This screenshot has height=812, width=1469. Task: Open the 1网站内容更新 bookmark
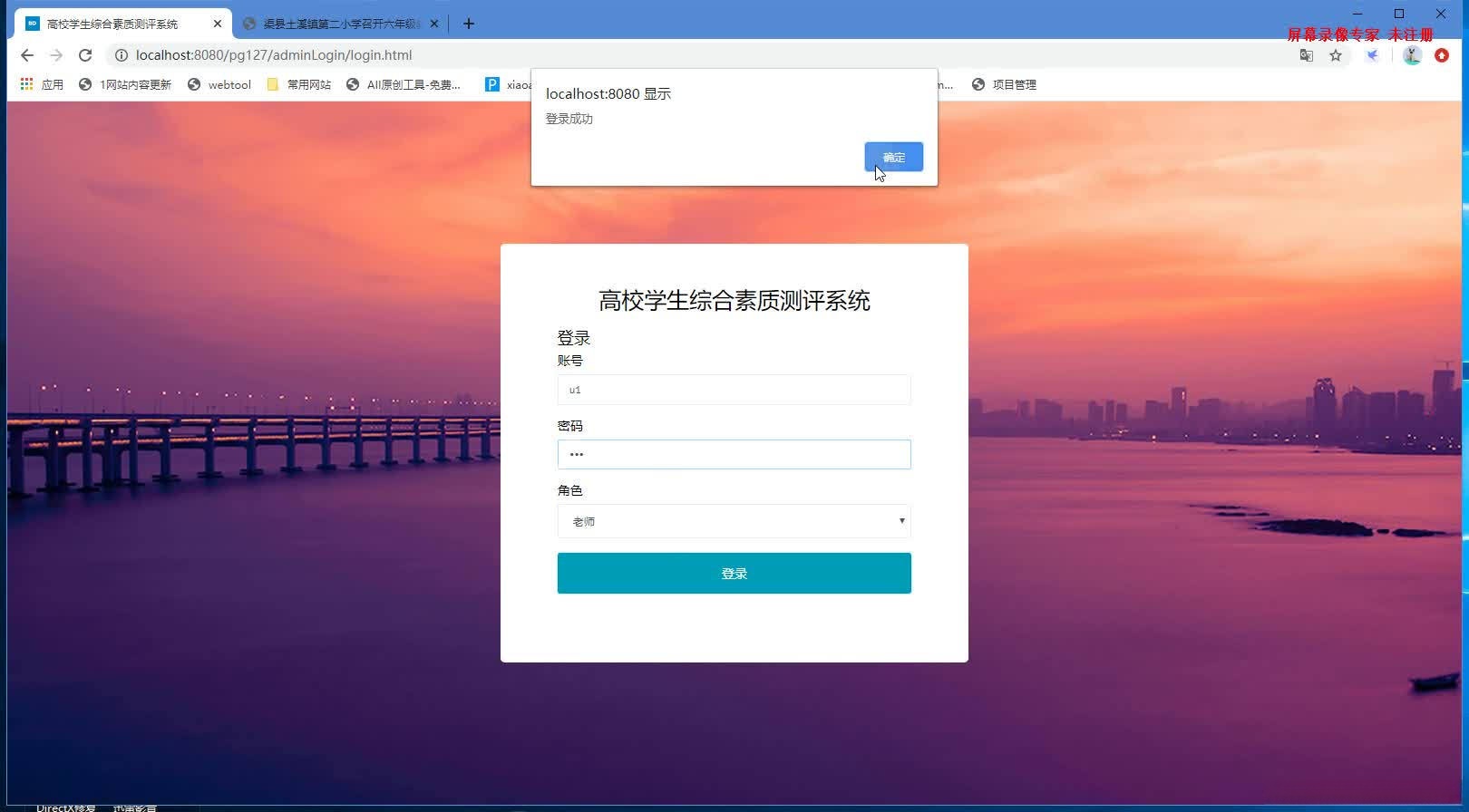coord(125,84)
